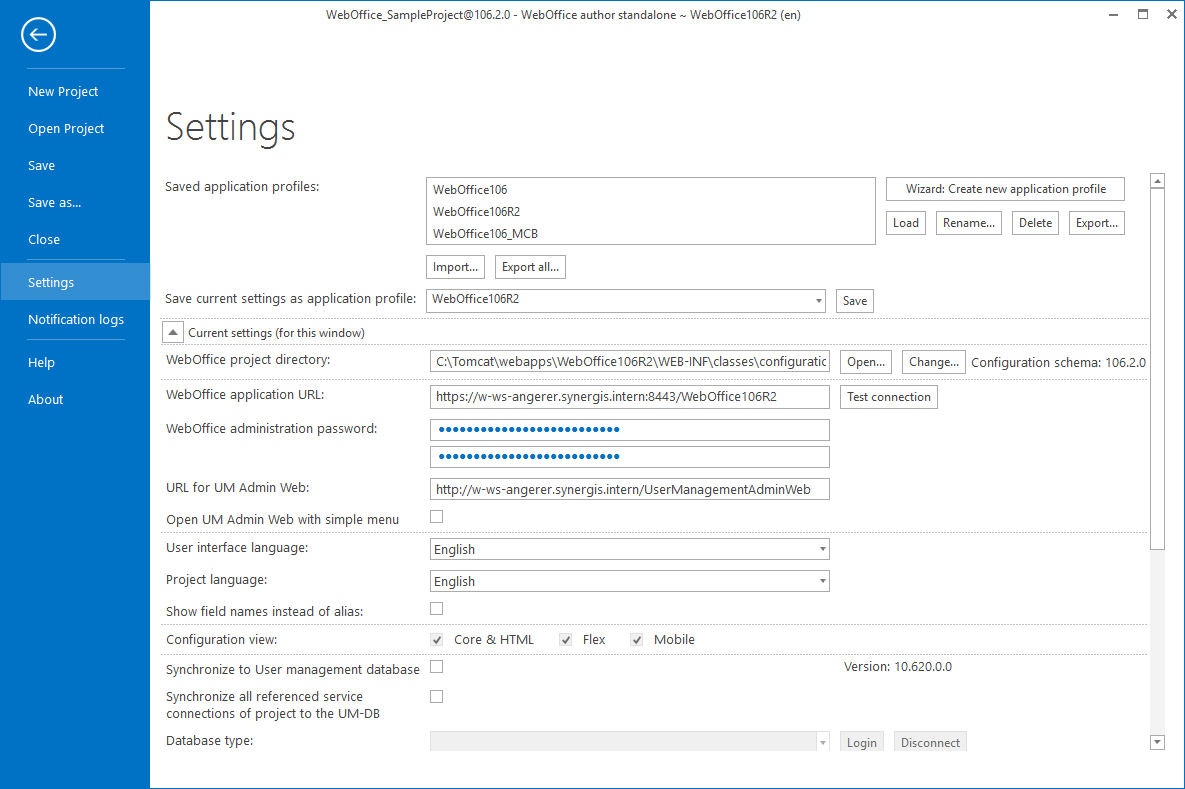Click the back navigation arrow

(x=38, y=34)
